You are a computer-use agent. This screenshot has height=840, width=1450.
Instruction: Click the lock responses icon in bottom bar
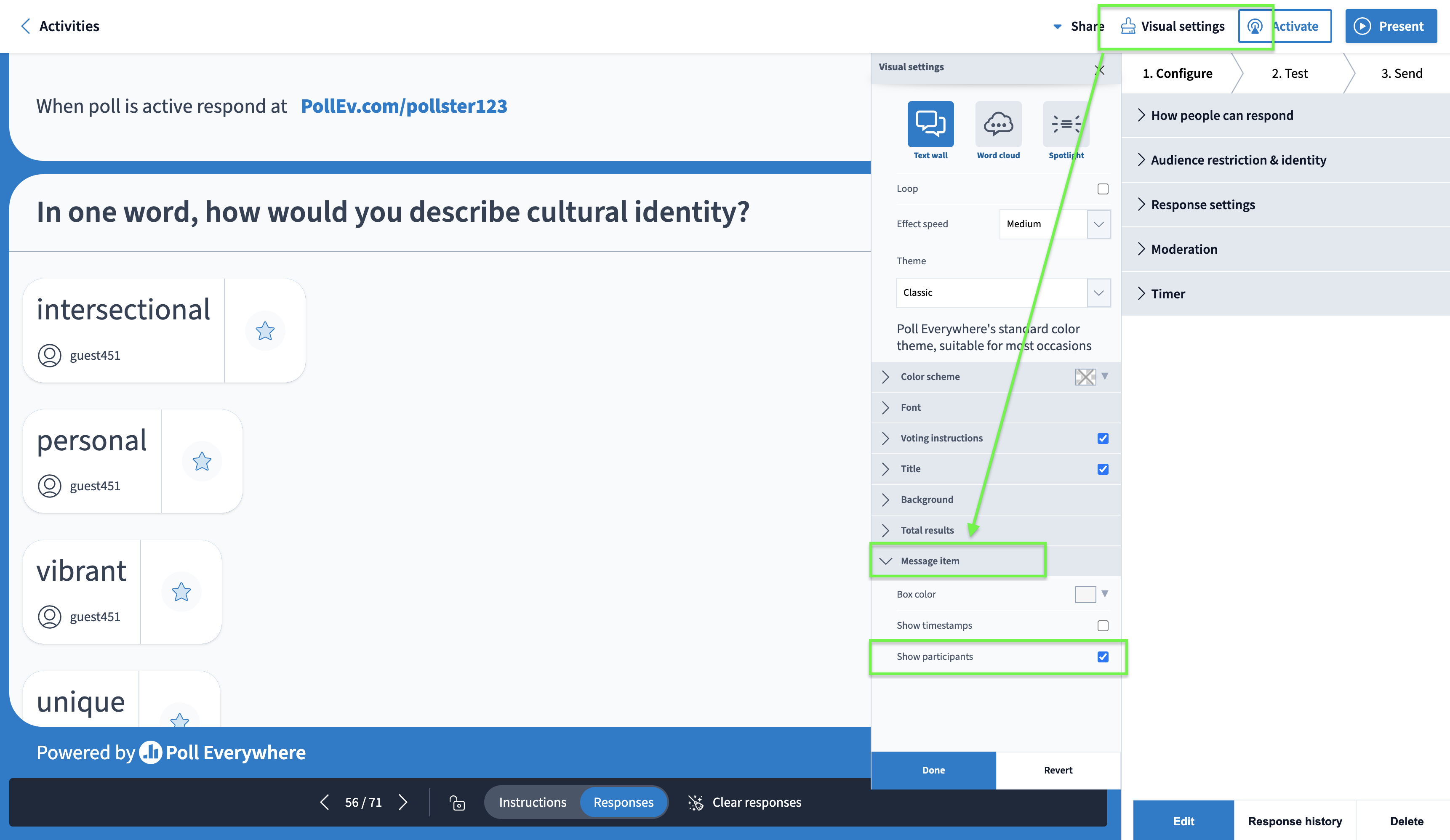point(457,803)
